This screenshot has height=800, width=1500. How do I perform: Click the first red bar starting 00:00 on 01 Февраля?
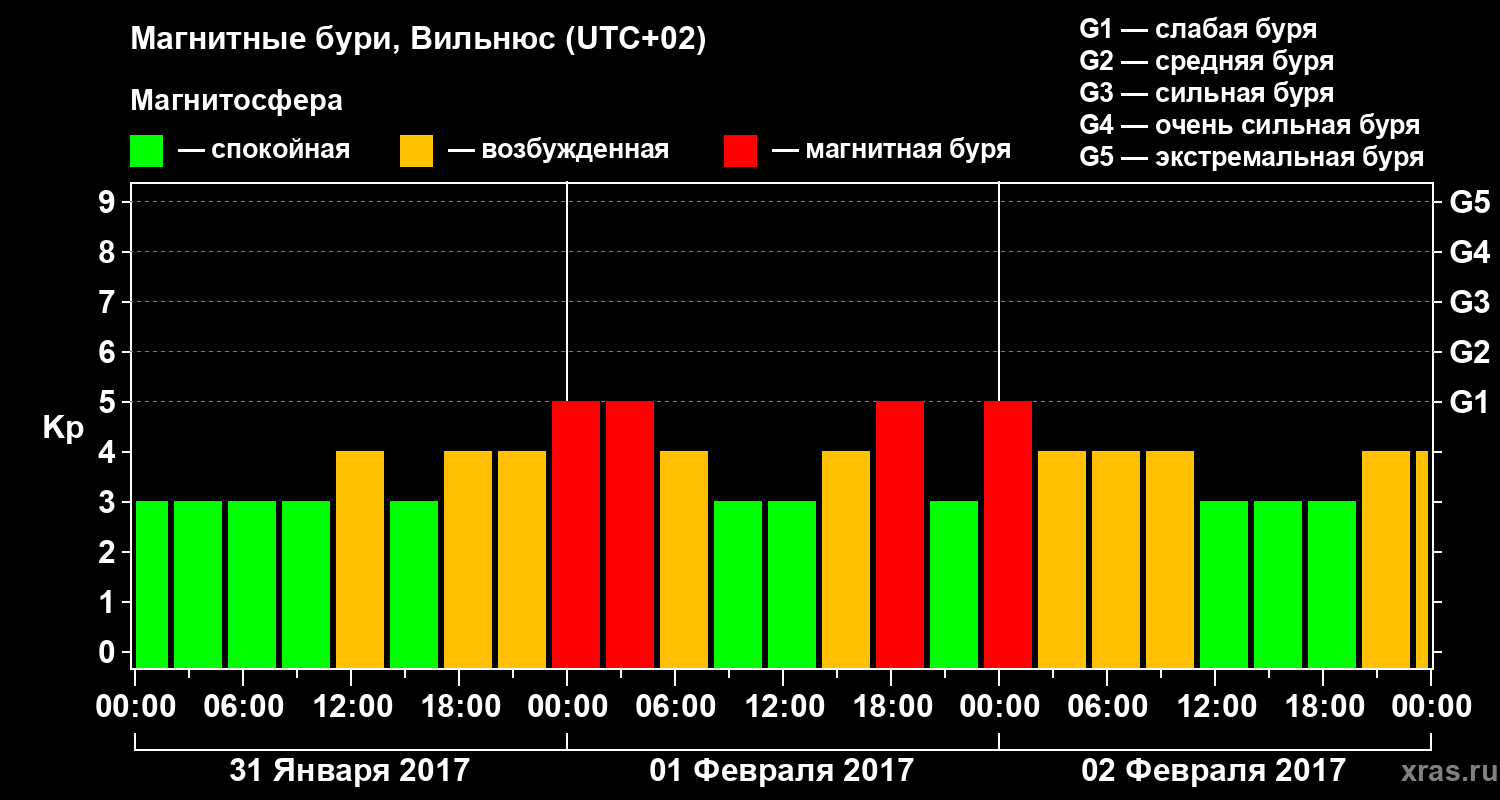coord(576,535)
